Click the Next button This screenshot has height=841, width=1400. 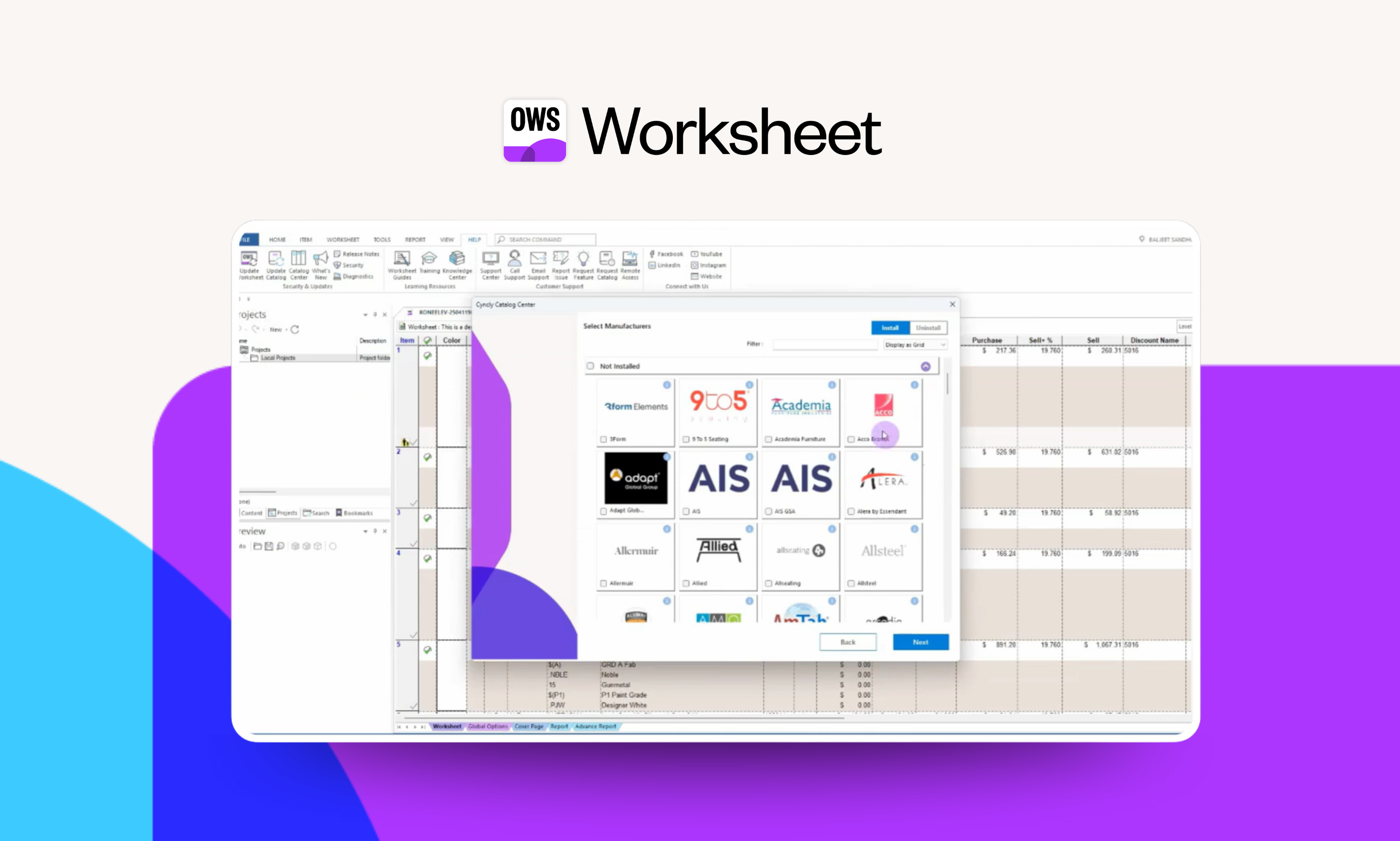920,642
